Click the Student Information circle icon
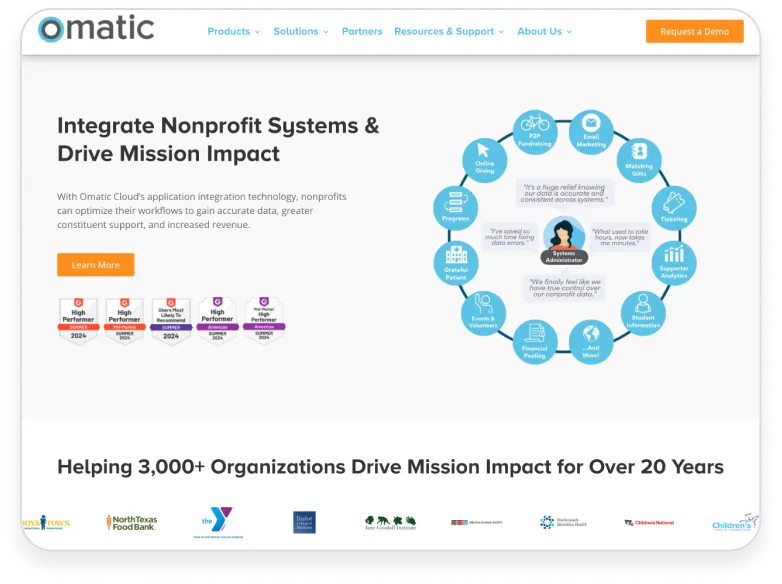 pos(643,313)
